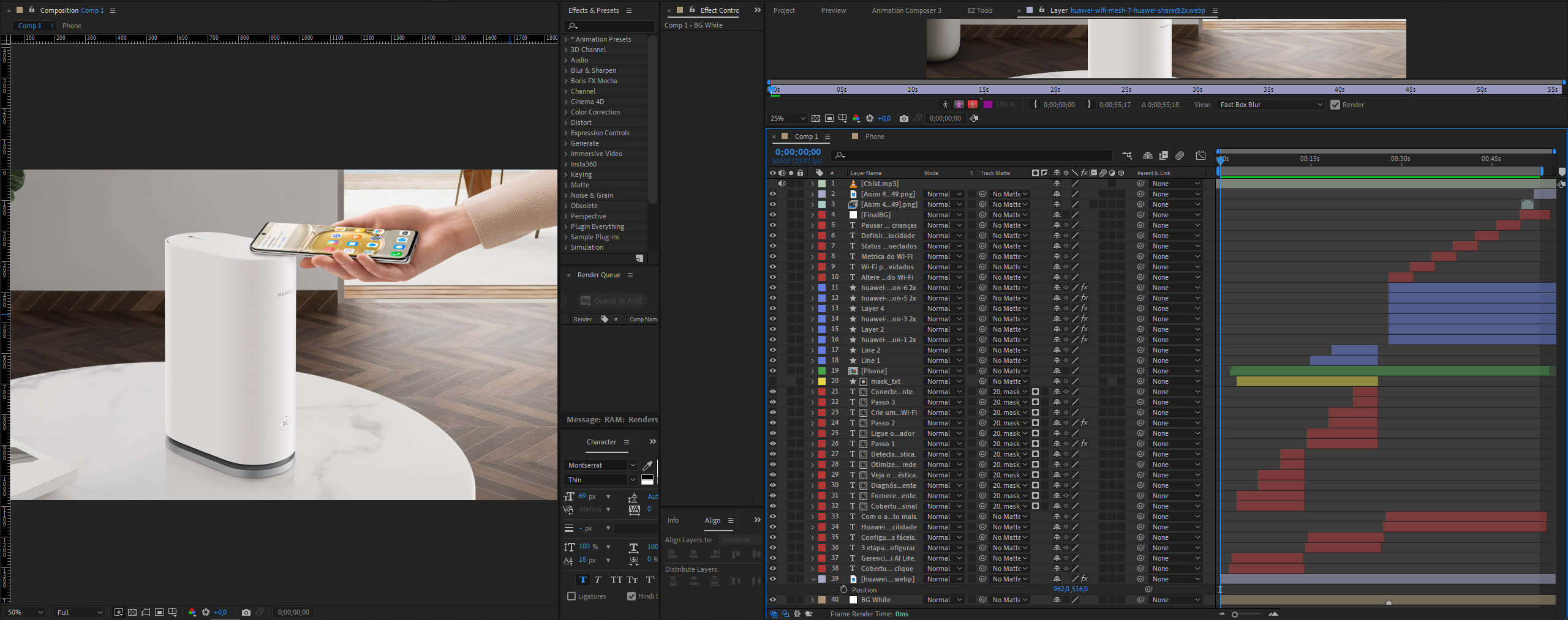The height and width of the screenshot is (620, 1568).
Task: Open the Info panel tab
Action: pos(673,520)
